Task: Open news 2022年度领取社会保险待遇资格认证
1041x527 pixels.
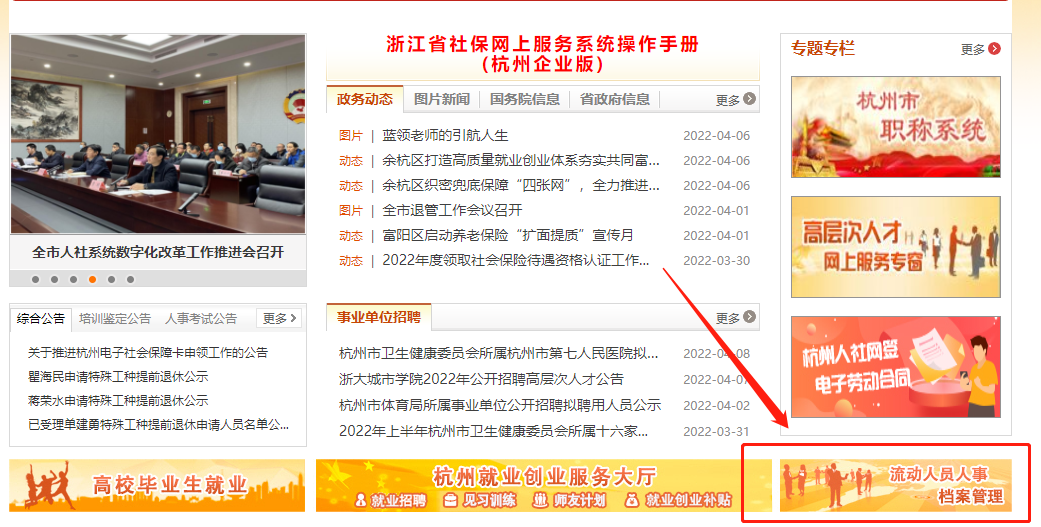Action: [x=515, y=260]
